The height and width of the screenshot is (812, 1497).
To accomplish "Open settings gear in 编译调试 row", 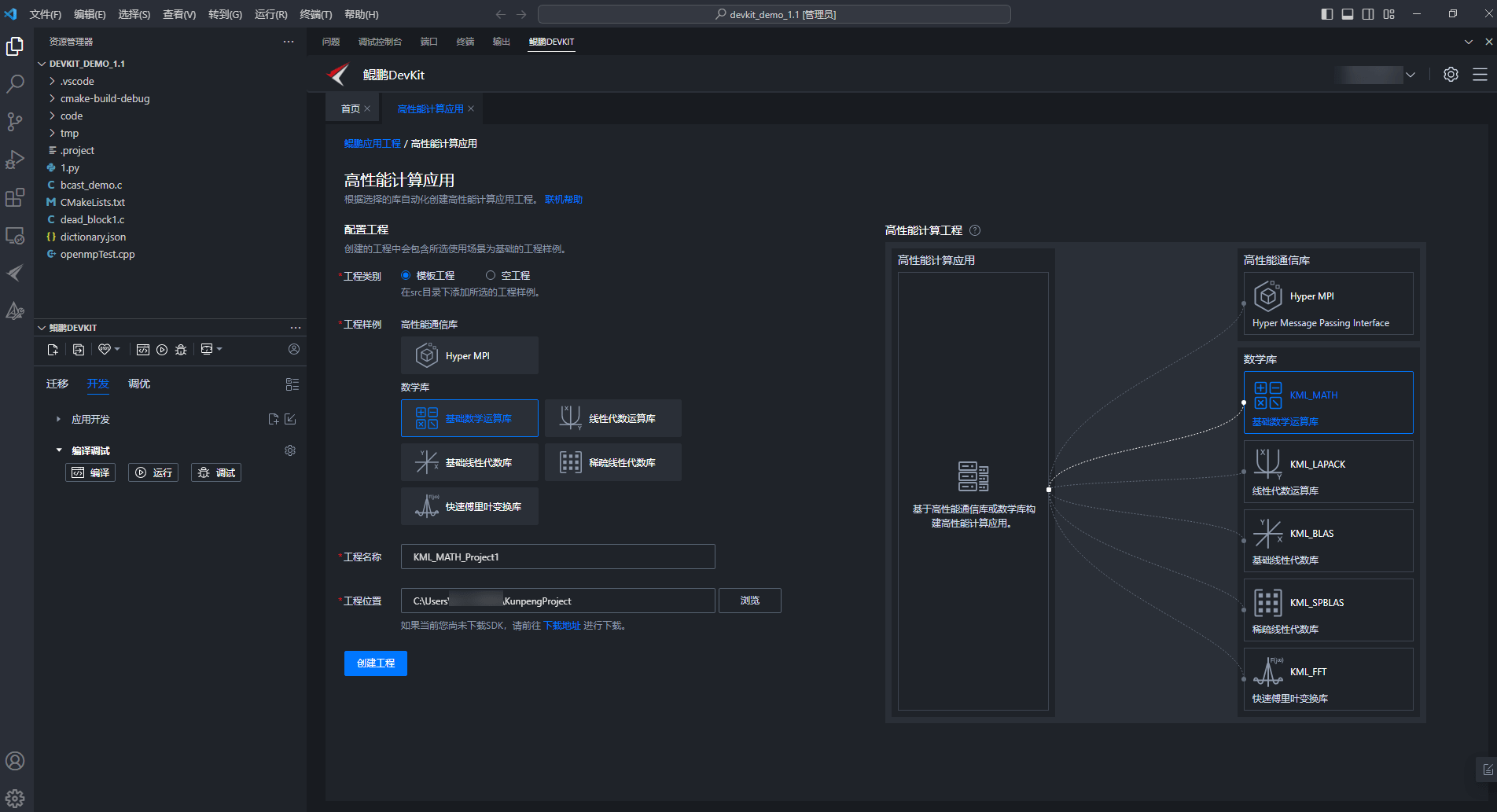I will 290,450.
